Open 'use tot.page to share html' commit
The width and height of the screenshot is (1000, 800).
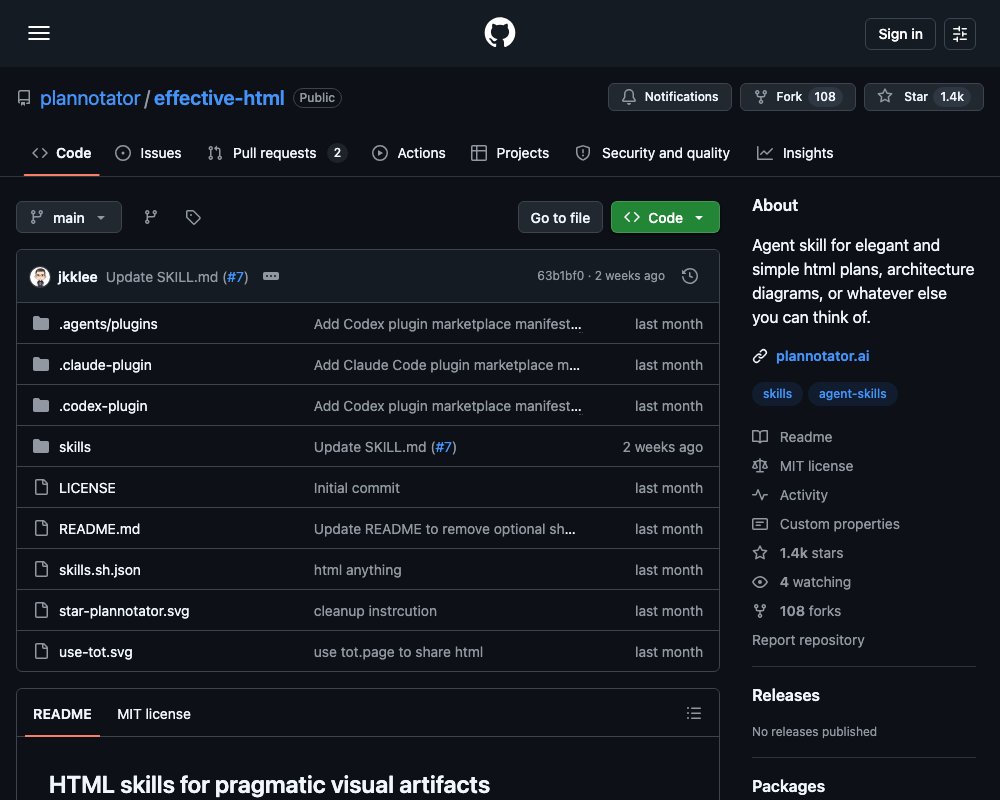coord(398,652)
